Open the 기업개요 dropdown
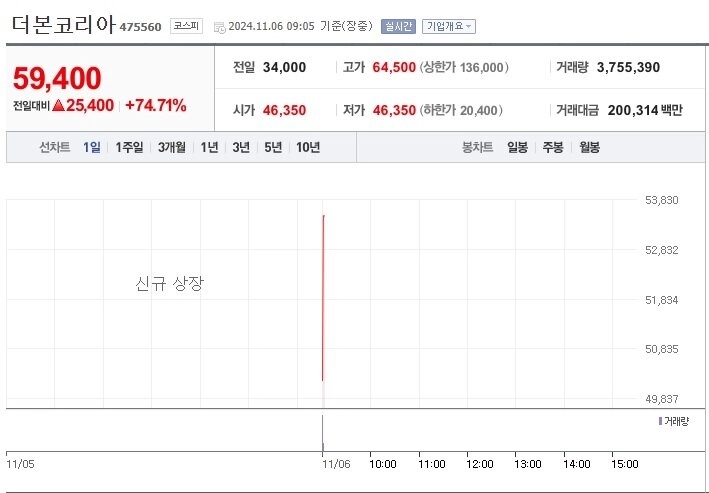 click(x=449, y=27)
